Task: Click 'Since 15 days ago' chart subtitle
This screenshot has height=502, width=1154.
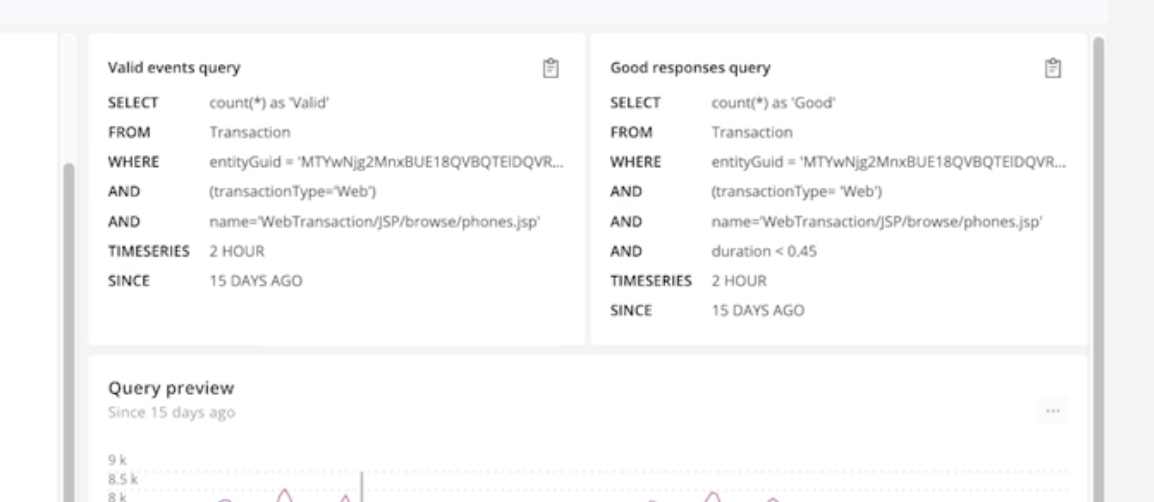Action: click(x=171, y=412)
